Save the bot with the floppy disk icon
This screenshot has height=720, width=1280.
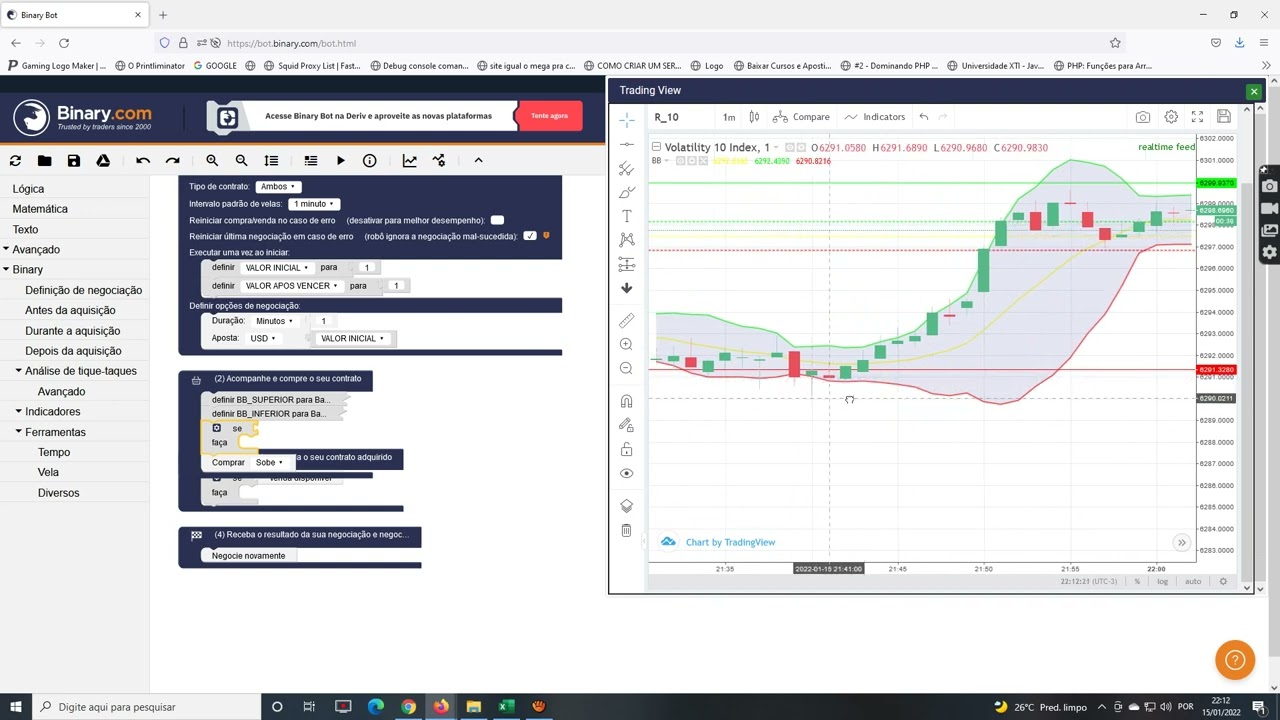click(73, 160)
